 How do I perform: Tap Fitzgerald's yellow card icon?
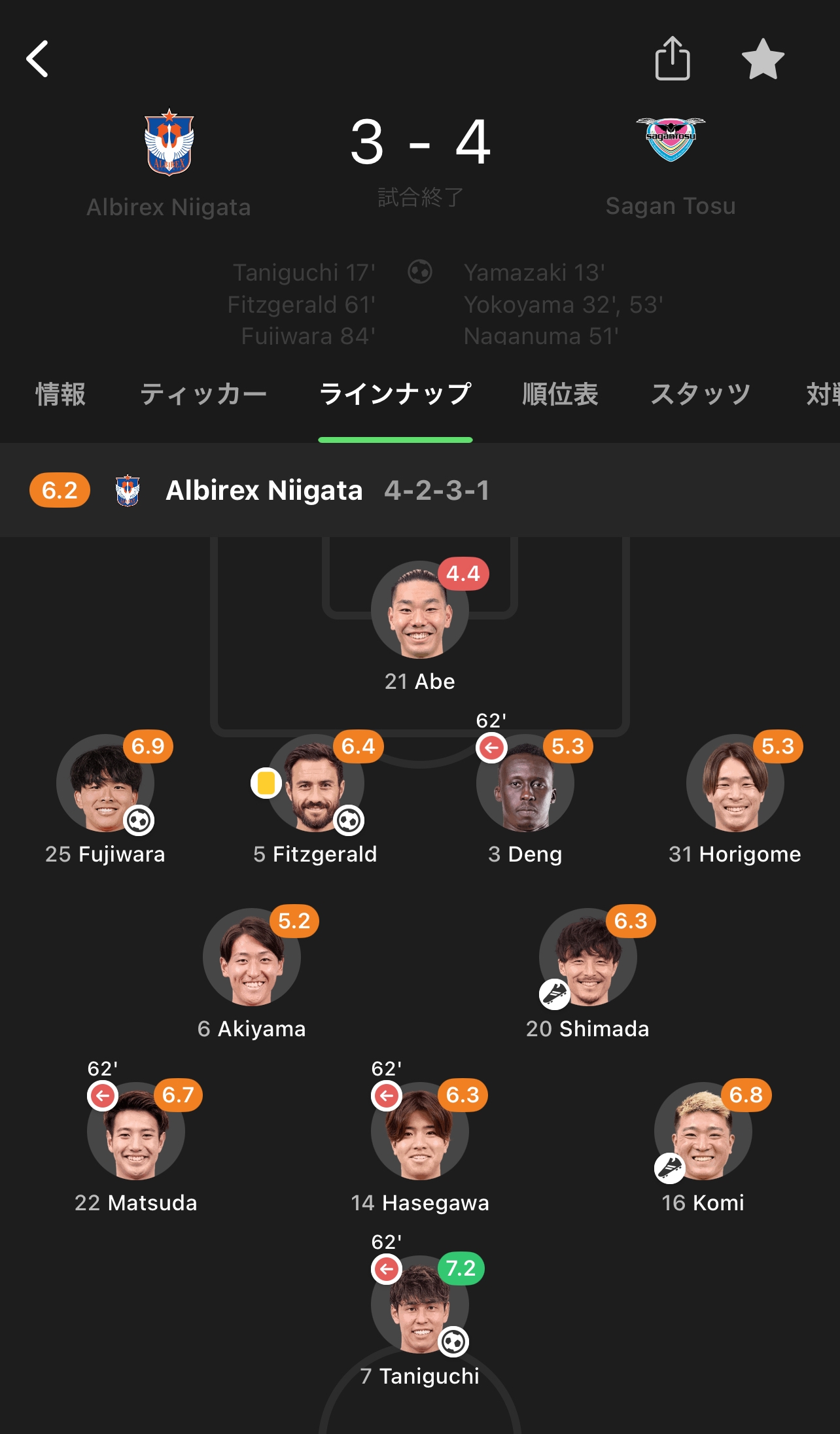point(266,783)
